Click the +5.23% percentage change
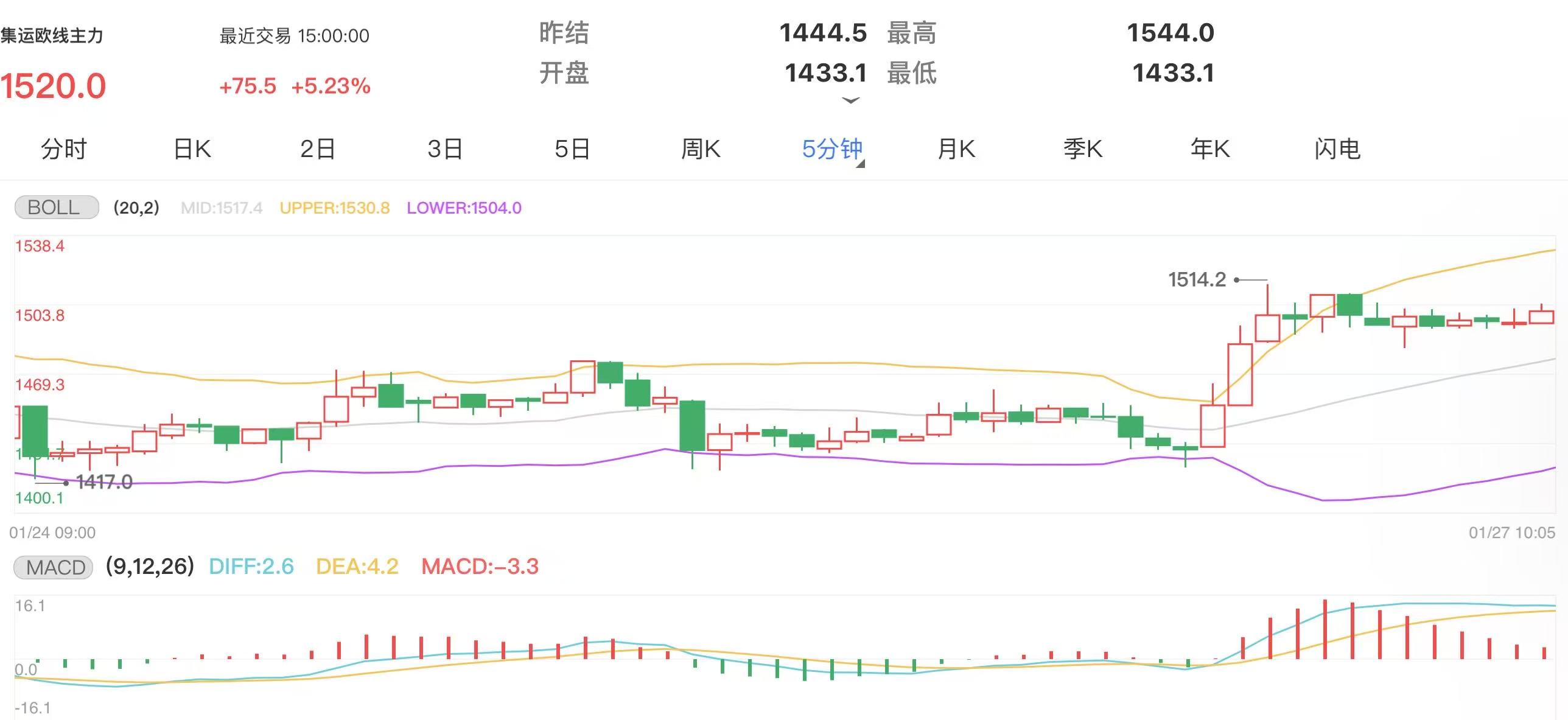The image size is (1568, 720). point(331,86)
